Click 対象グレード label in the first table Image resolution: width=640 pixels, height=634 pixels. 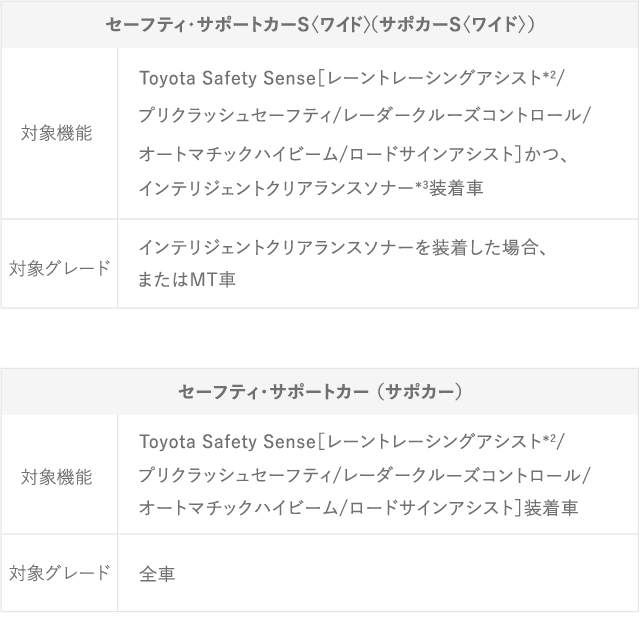60,268
